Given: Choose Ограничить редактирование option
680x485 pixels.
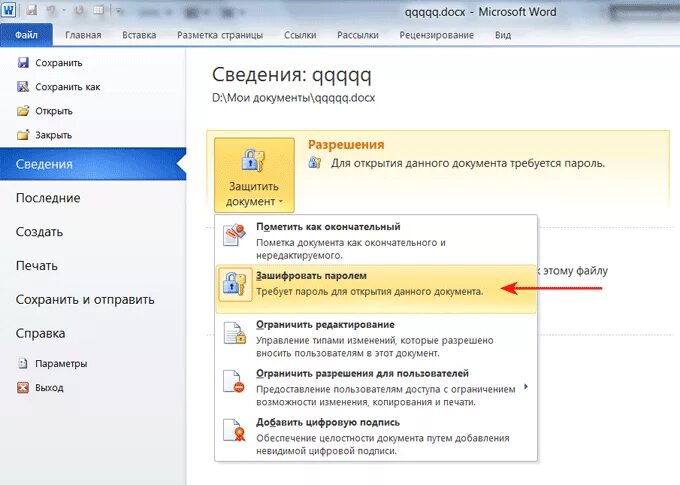Looking at the screenshot, I should click(376, 338).
